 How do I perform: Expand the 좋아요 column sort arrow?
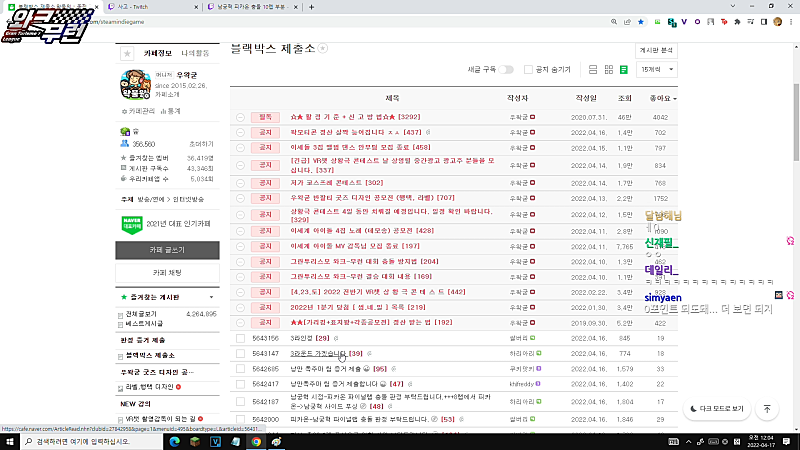pyautogui.click(x=675, y=98)
